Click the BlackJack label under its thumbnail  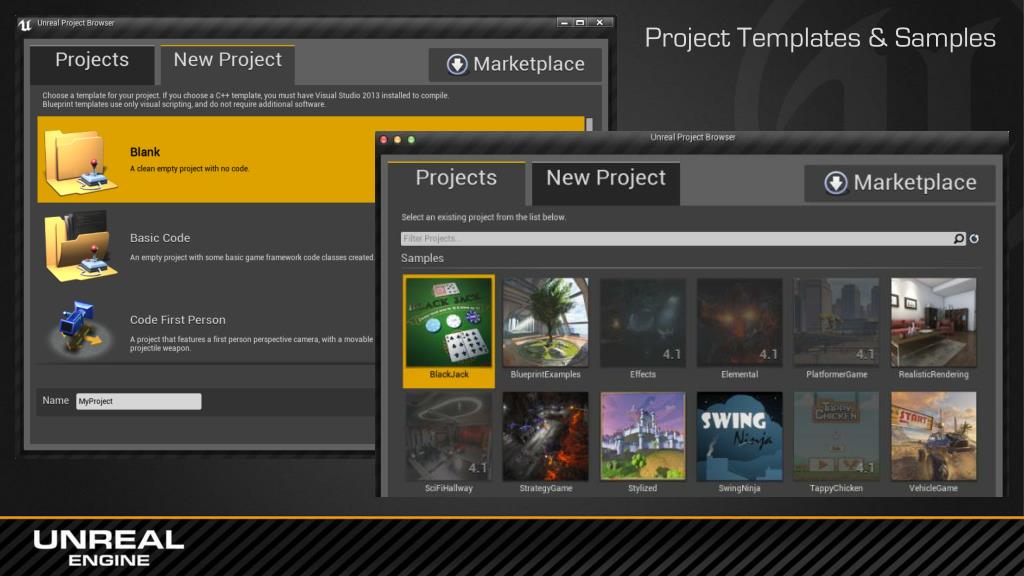[x=449, y=374]
